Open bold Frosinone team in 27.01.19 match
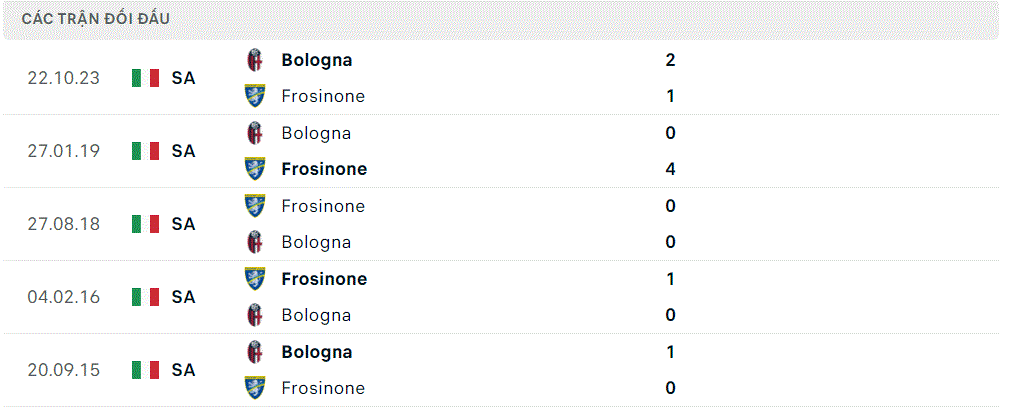 [x=324, y=170]
